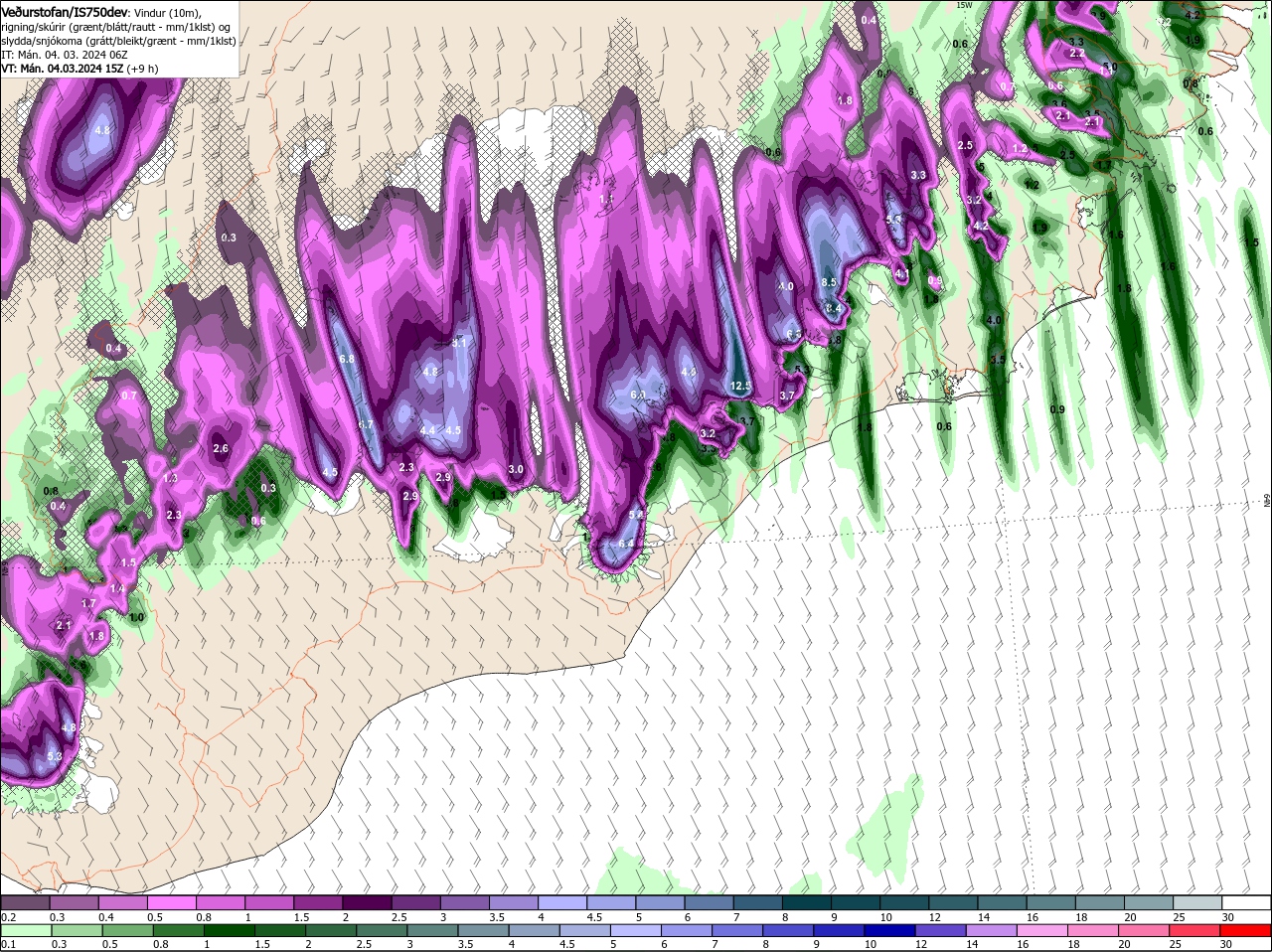This screenshot has height=952, width=1272.
Task: Click the upper legend label 0.2
Action: coord(8,916)
